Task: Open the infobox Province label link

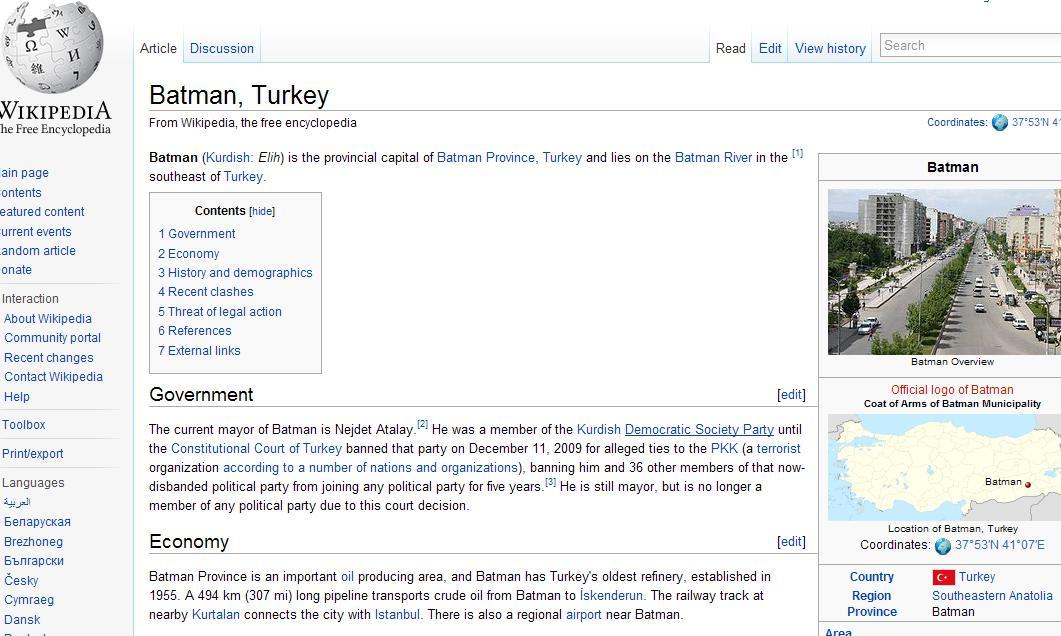Action: point(872,612)
